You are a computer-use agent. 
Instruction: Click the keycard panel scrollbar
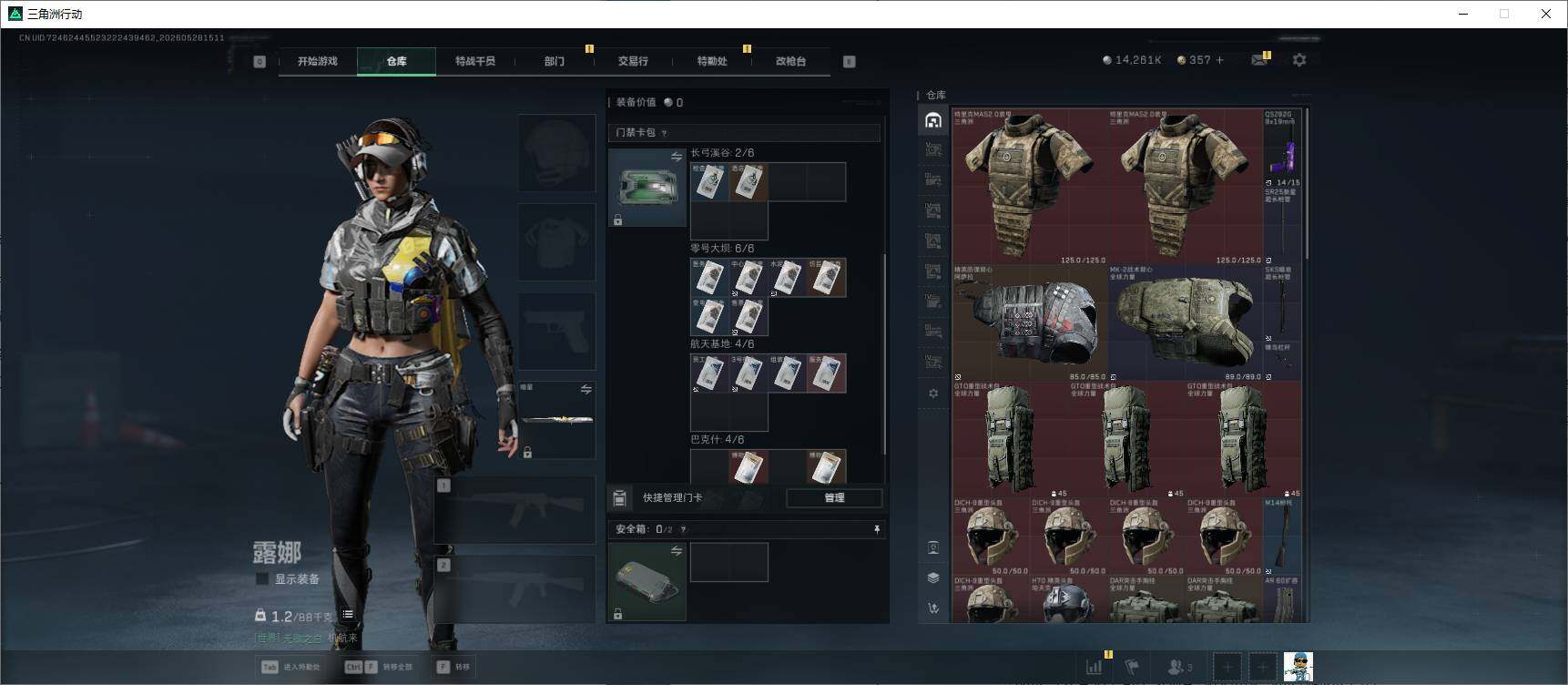coord(885,355)
